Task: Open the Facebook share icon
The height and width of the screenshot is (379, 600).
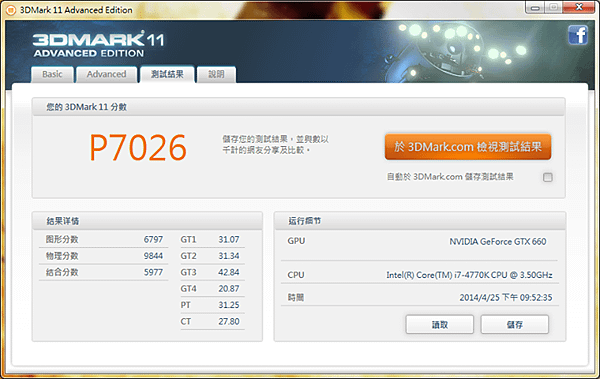Action: click(578, 35)
